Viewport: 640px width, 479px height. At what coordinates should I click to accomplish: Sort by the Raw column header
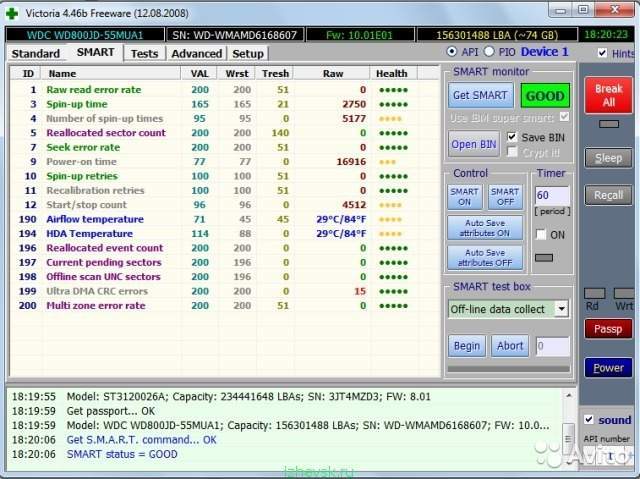click(x=332, y=73)
